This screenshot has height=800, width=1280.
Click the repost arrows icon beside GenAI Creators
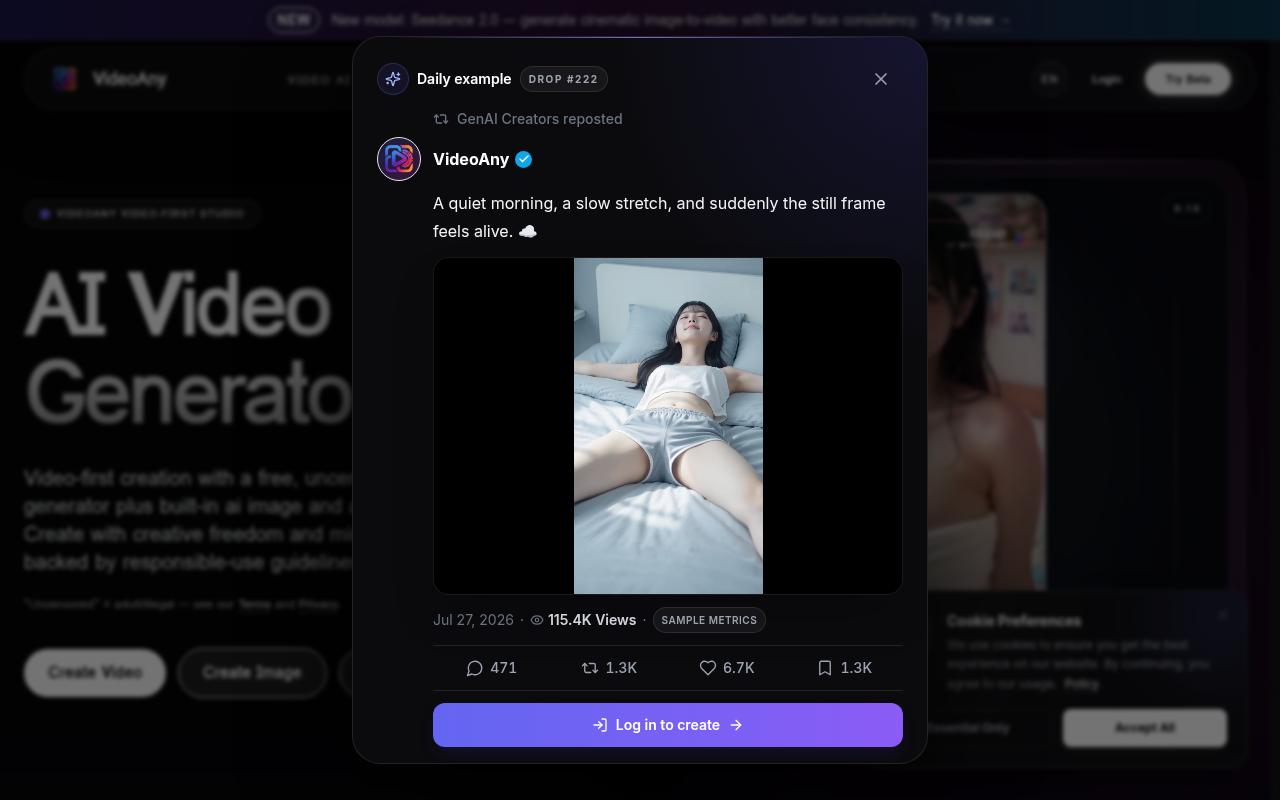(441, 119)
